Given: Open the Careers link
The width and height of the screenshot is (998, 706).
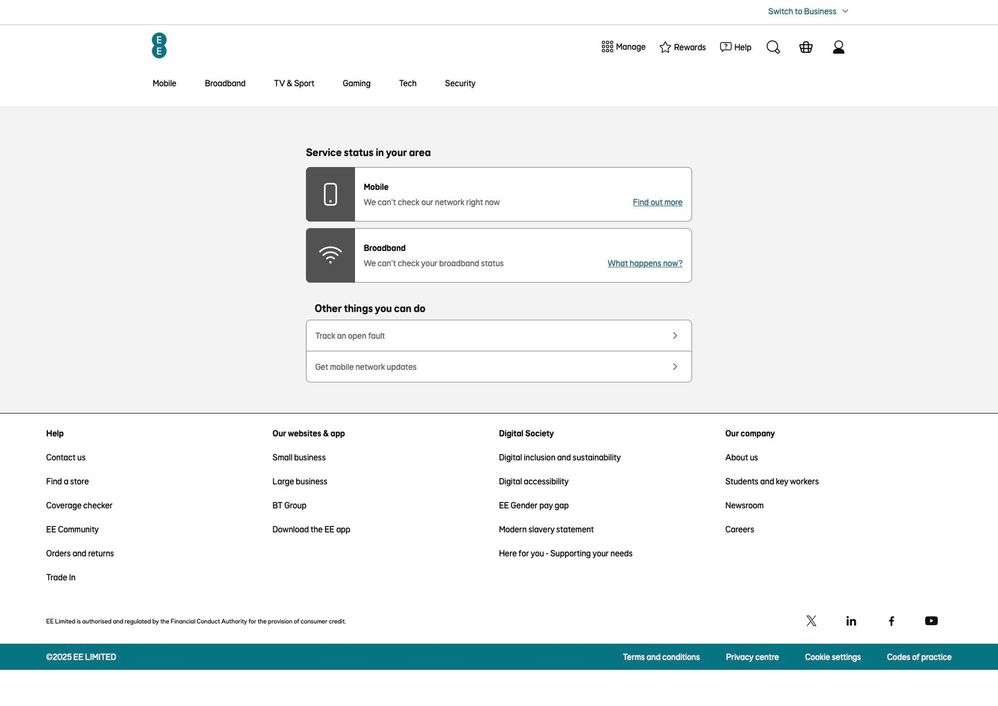Looking at the screenshot, I should point(740,530).
